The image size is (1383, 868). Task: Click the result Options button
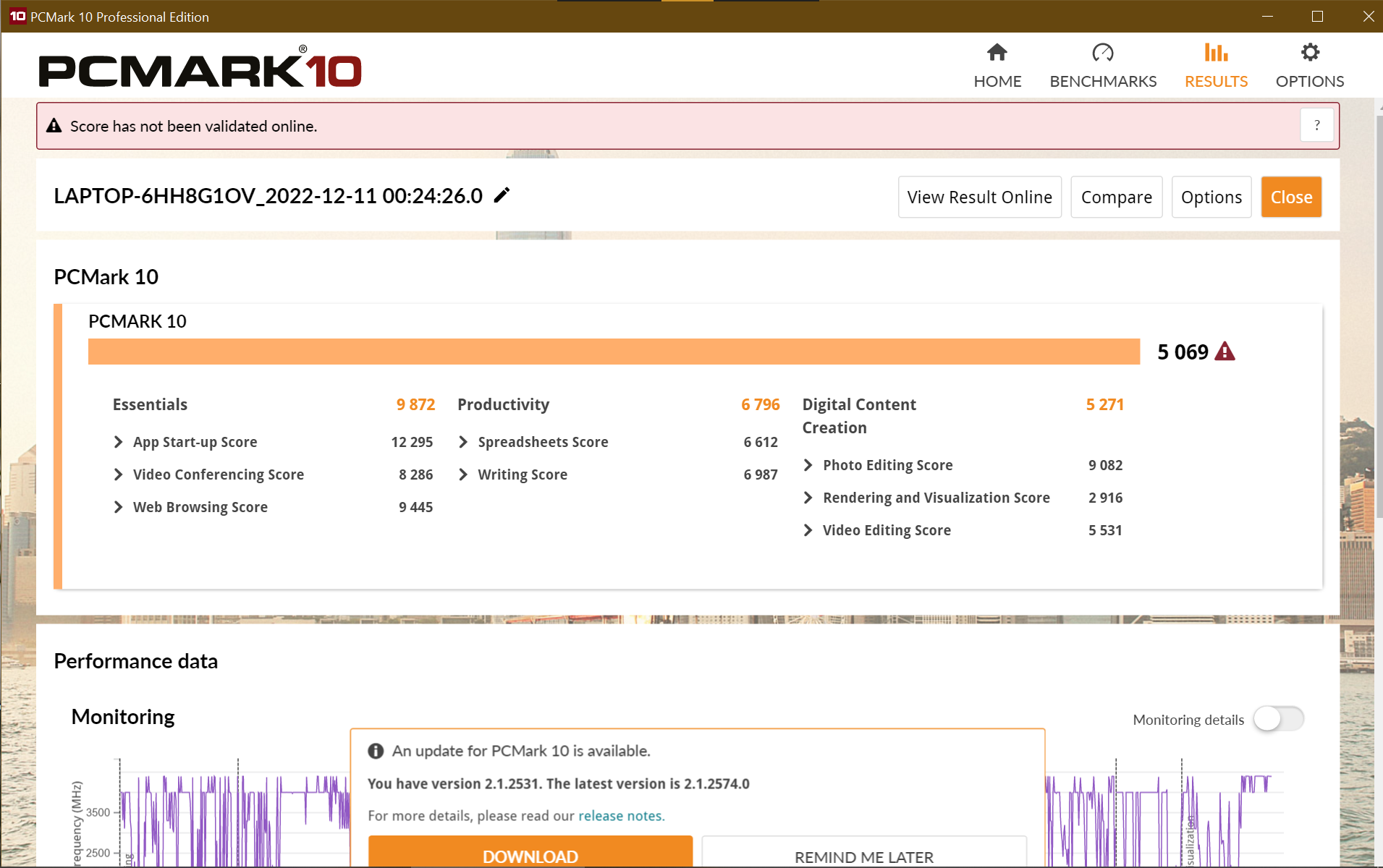1211,197
